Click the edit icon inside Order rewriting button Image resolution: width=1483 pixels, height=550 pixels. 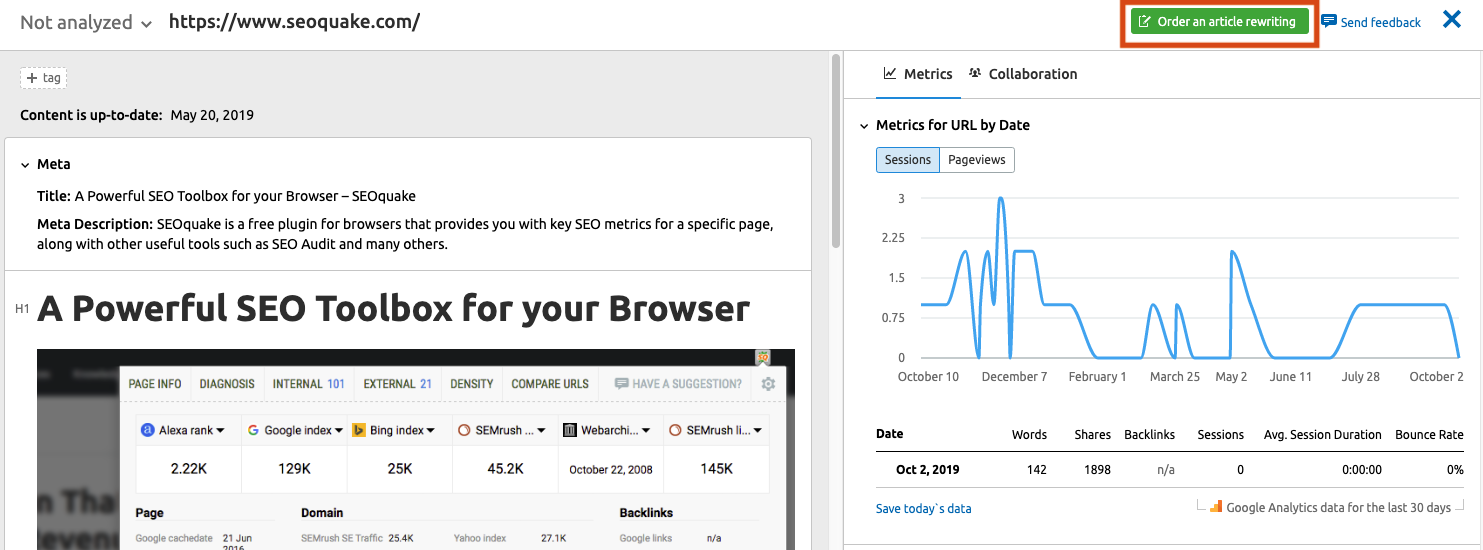point(1145,21)
